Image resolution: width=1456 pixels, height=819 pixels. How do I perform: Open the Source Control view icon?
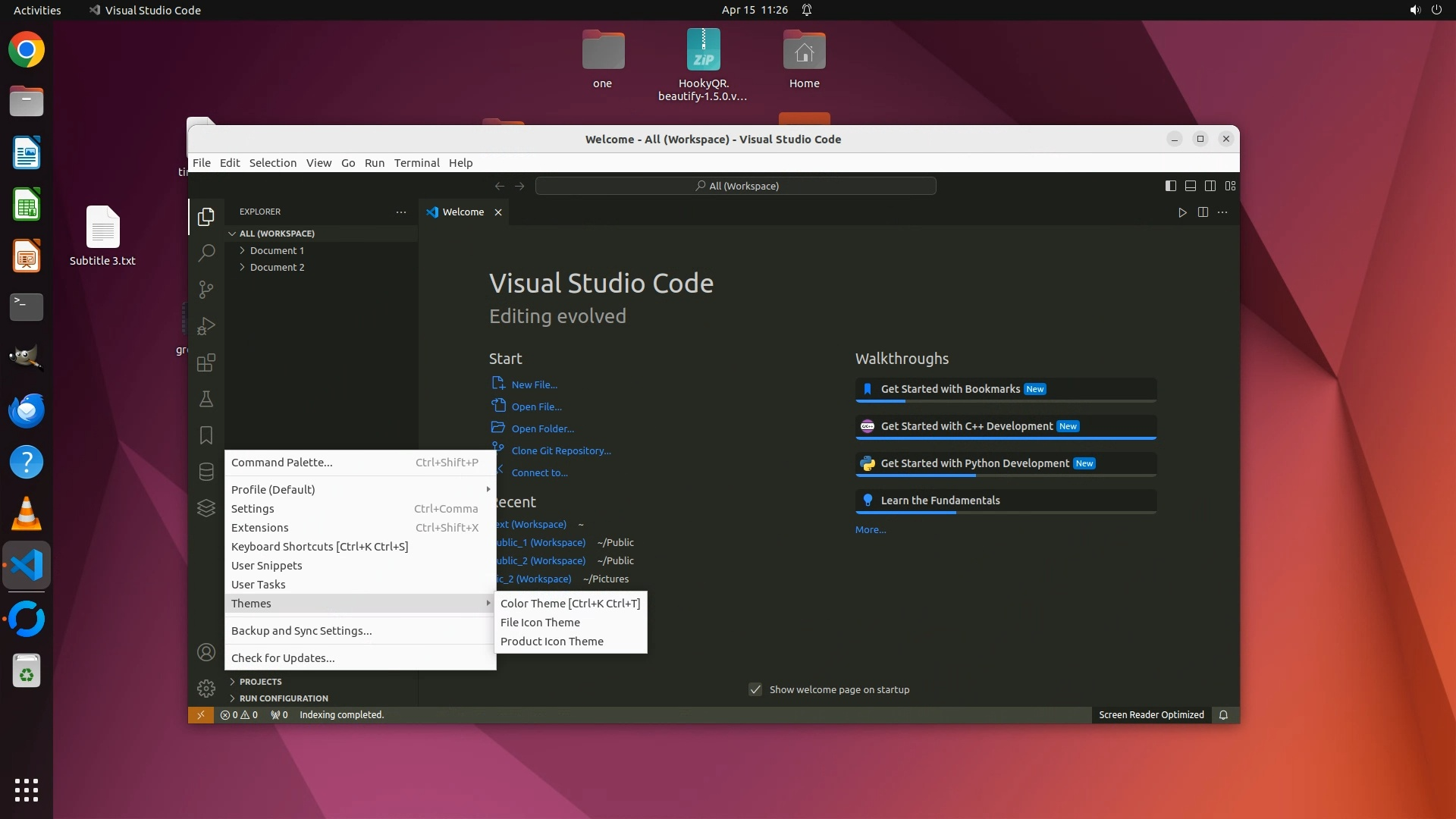click(x=206, y=290)
